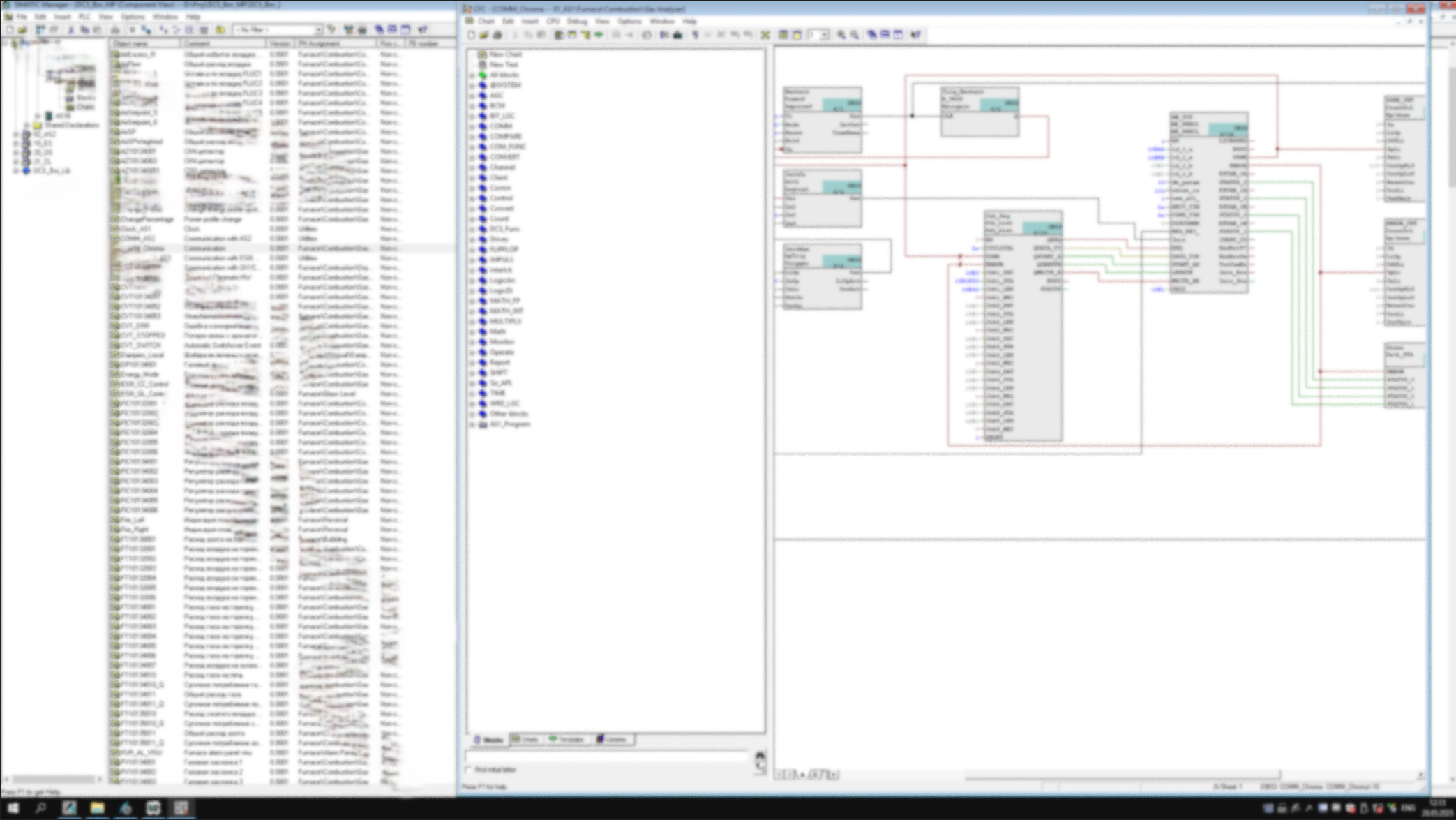
Task: Enable the Find initial letter checkbox
Action: click(x=469, y=770)
